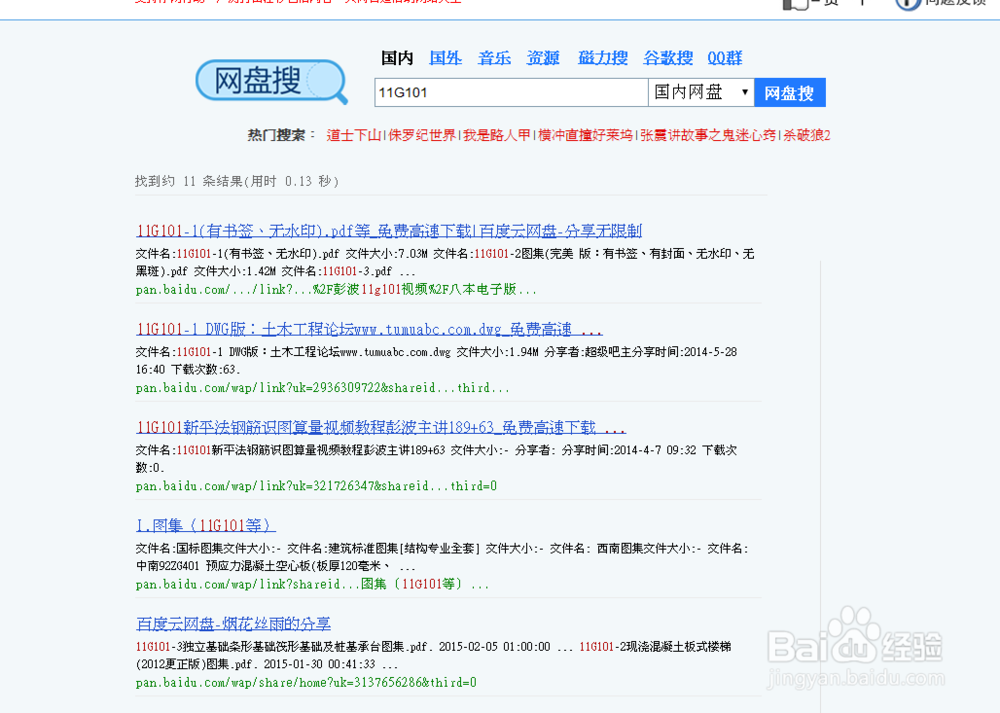Screen dimensions: 1000x713
Task: Open result 11G101新平法钢筋识图算量视频教程
Action: (x=381, y=427)
